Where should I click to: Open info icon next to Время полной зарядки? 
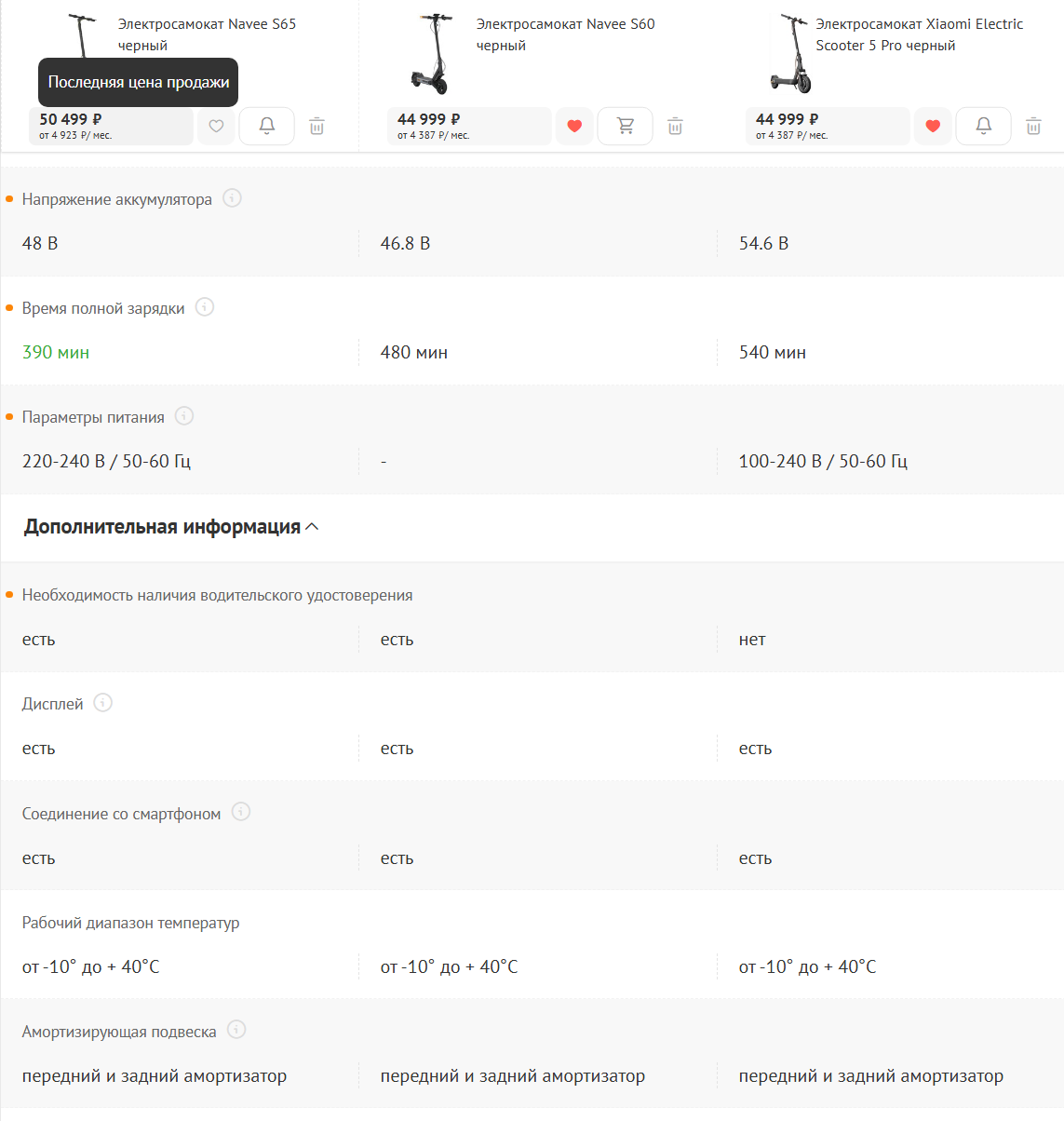[205, 307]
